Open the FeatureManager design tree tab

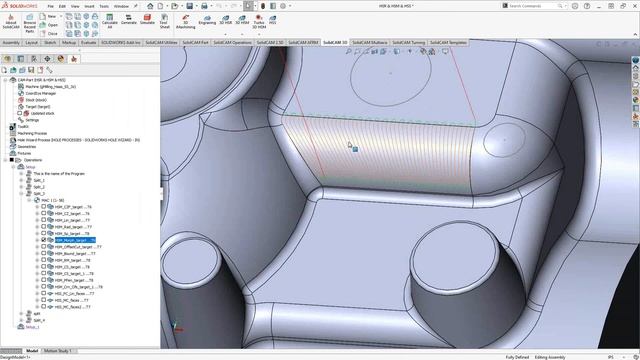click(x=7, y=59)
